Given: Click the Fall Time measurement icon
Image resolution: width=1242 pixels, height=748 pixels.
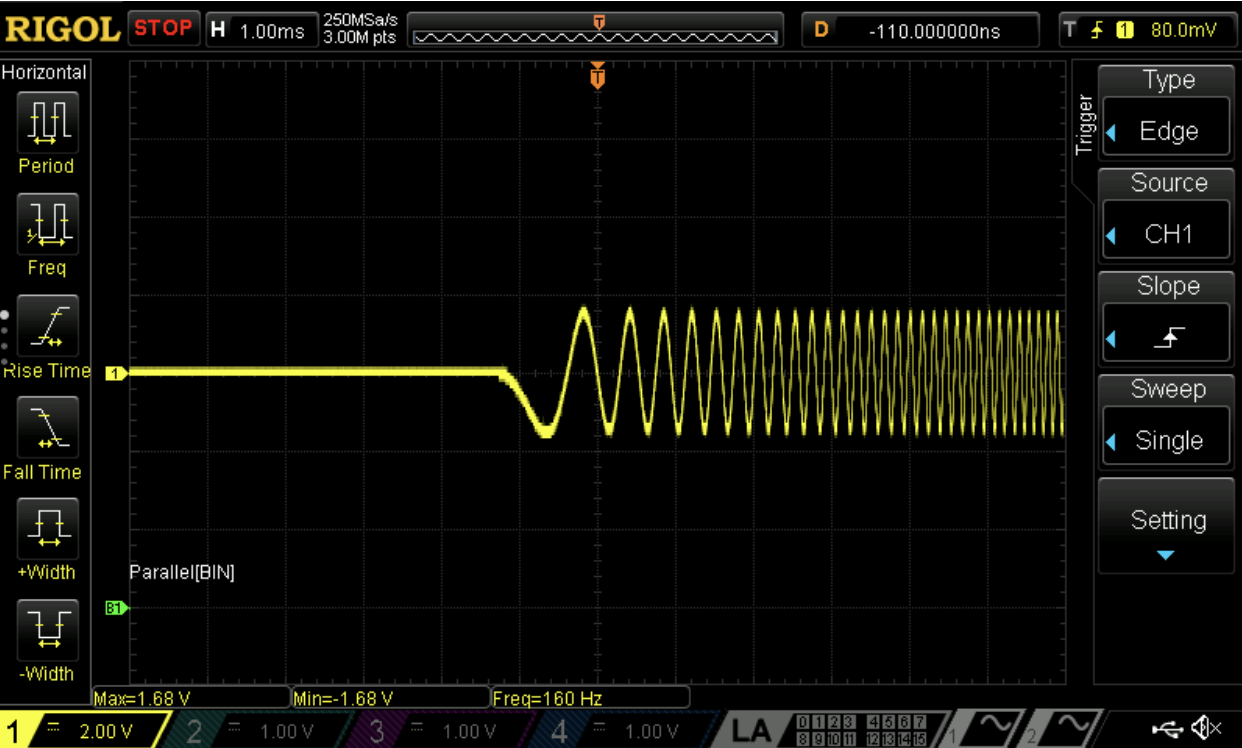Looking at the screenshot, I should click(46, 430).
